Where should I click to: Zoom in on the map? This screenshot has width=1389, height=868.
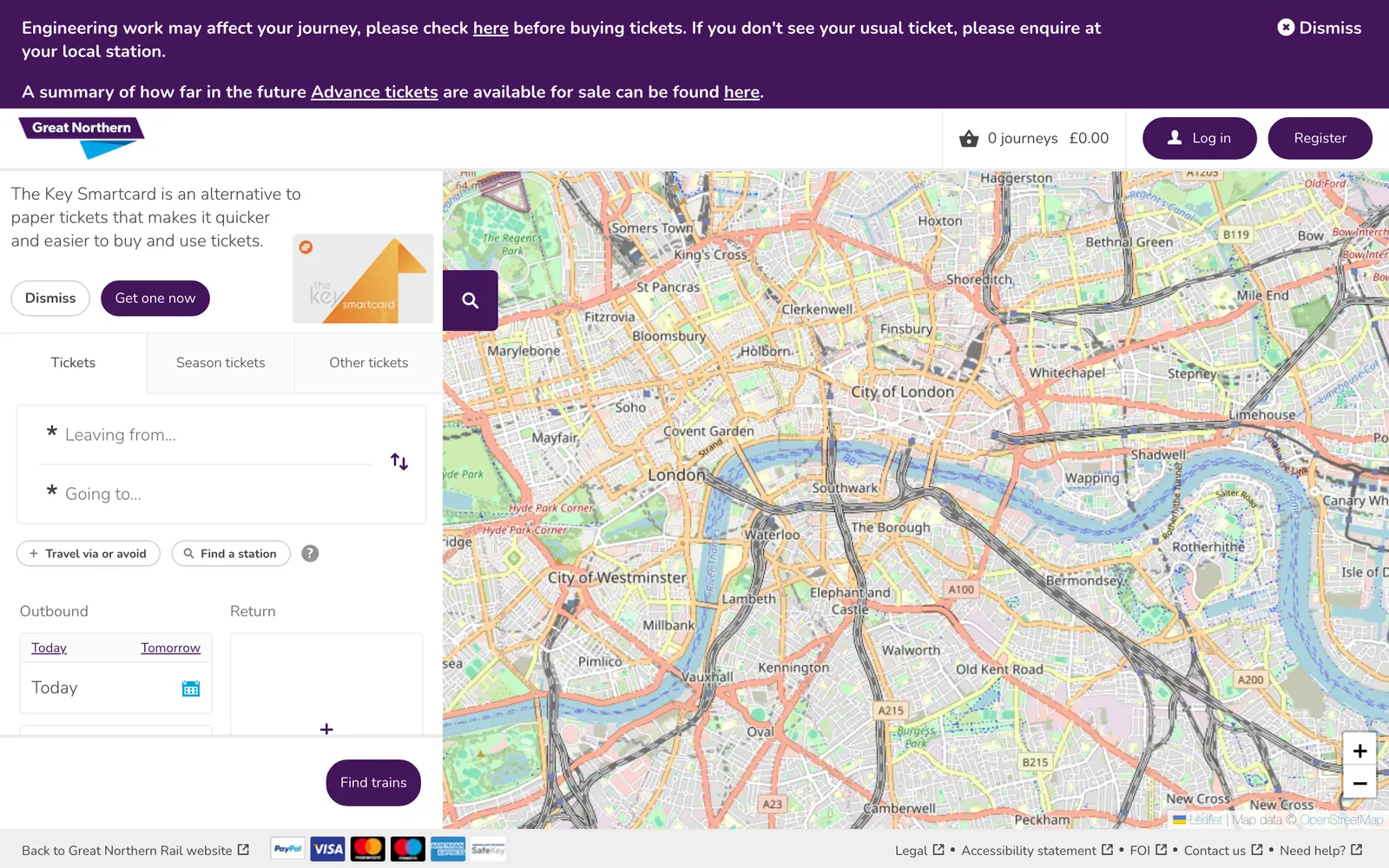(x=1359, y=751)
